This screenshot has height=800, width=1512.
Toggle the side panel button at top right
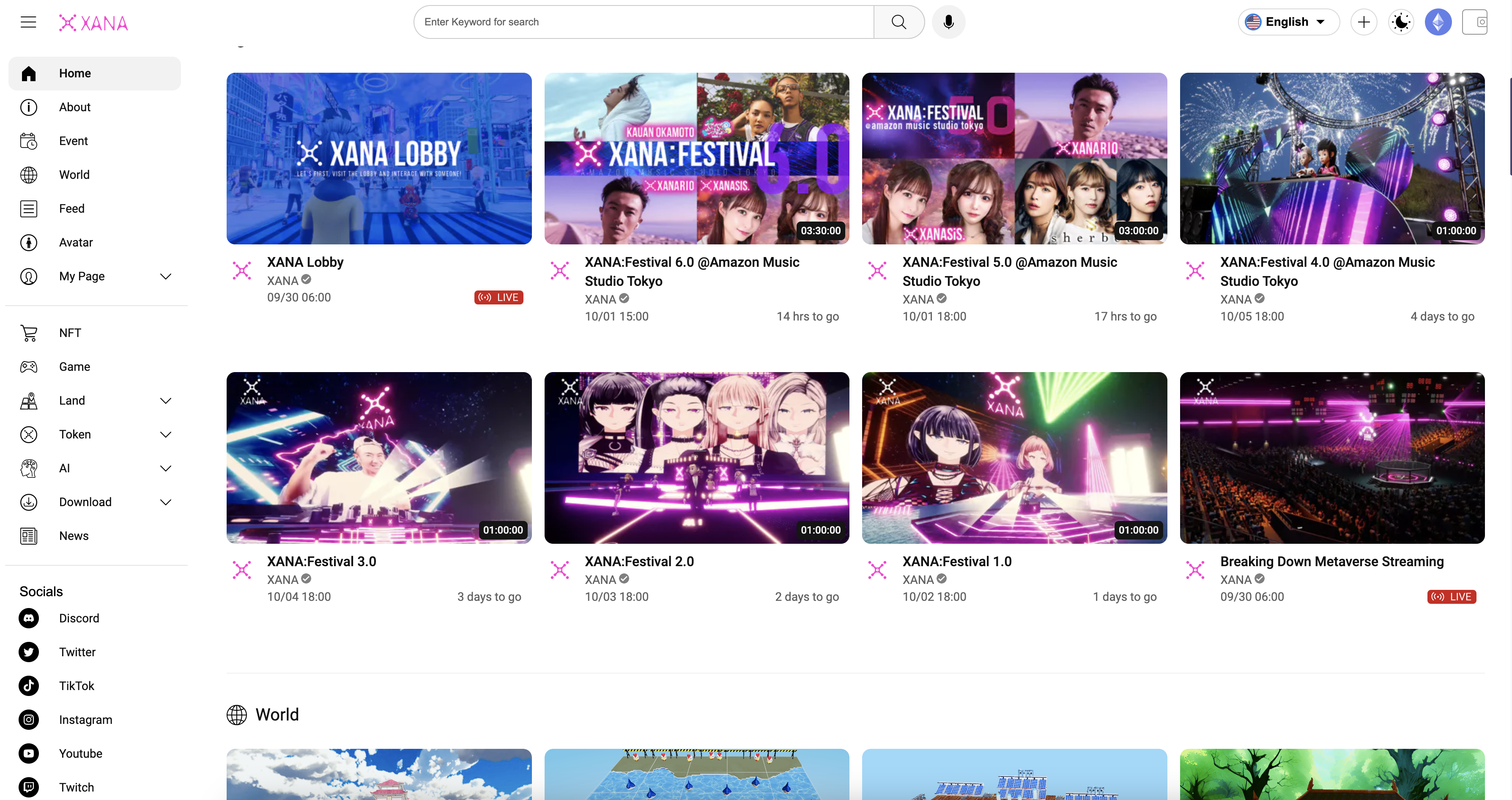[x=1474, y=22]
